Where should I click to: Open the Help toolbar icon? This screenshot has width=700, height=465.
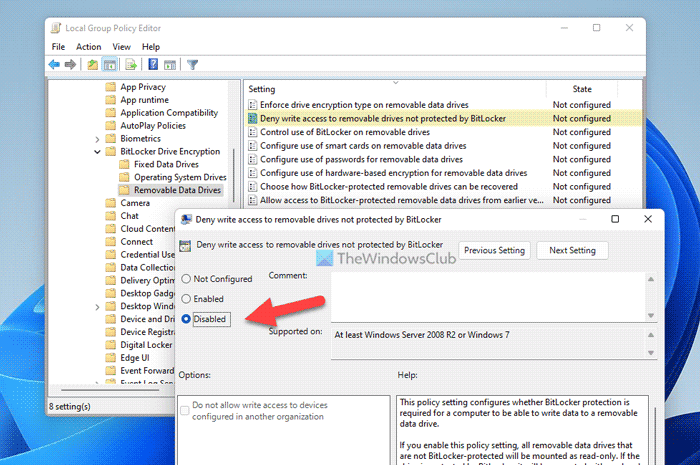click(153, 64)
